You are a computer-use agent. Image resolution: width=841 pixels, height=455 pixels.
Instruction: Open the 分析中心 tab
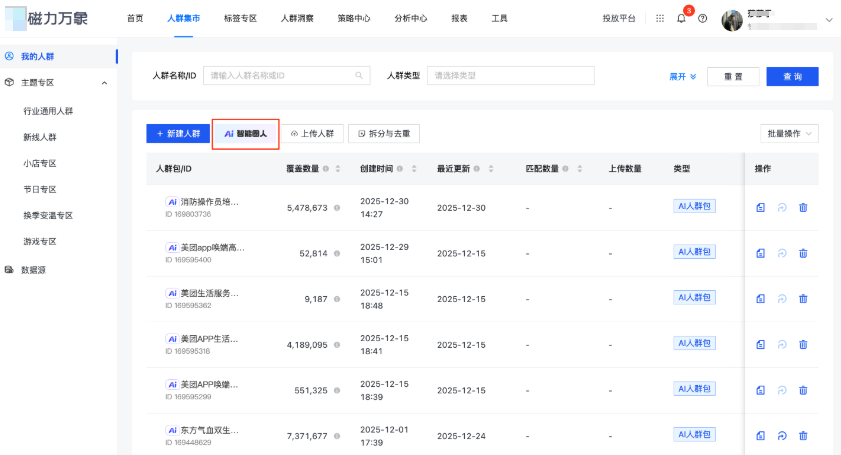pyautogui.click(x=411, y=18)
